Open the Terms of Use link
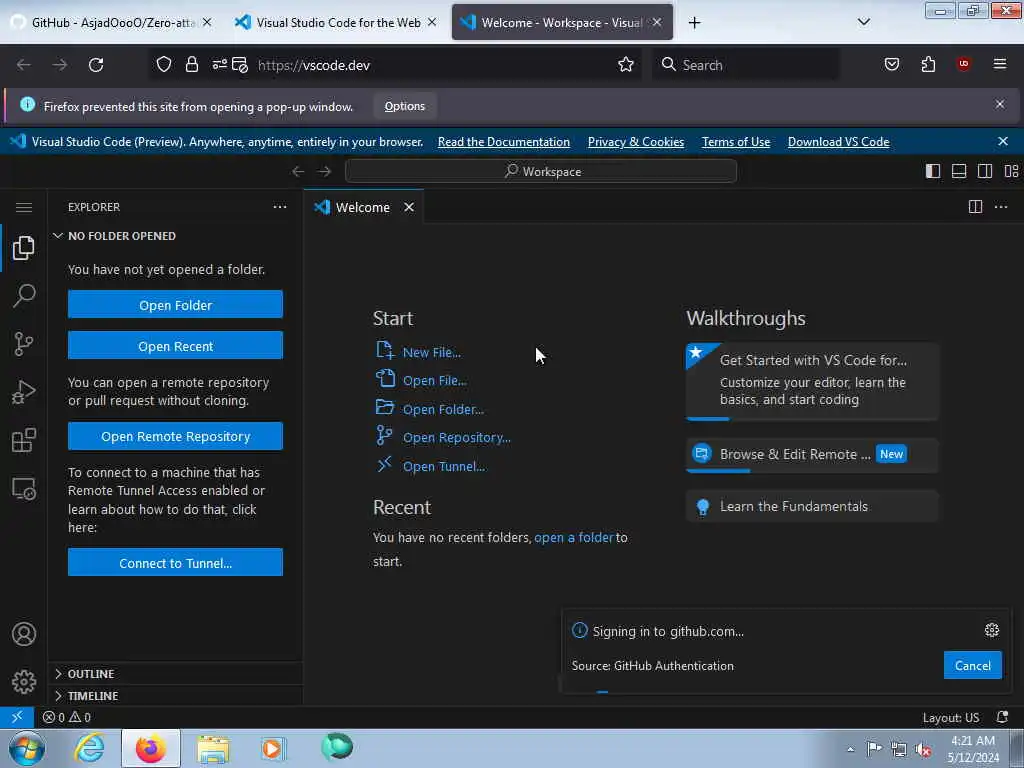This screenshot has height=768, width=1024. (x=736, y=142)
